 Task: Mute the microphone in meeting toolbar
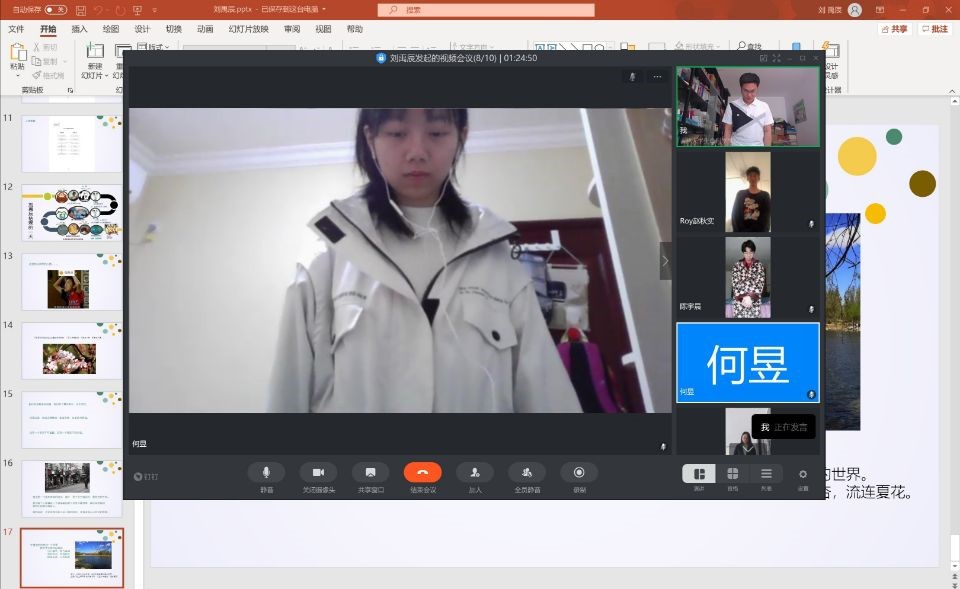(266, 472)
